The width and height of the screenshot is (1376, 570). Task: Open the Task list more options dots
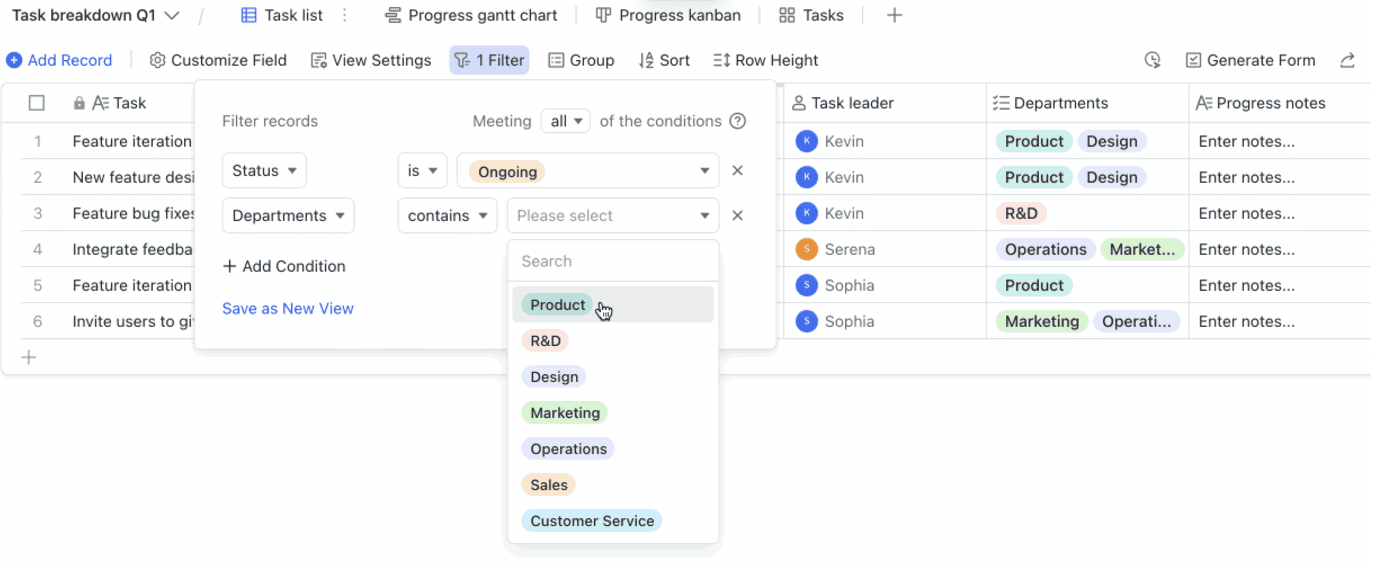(x=345, y=16)
